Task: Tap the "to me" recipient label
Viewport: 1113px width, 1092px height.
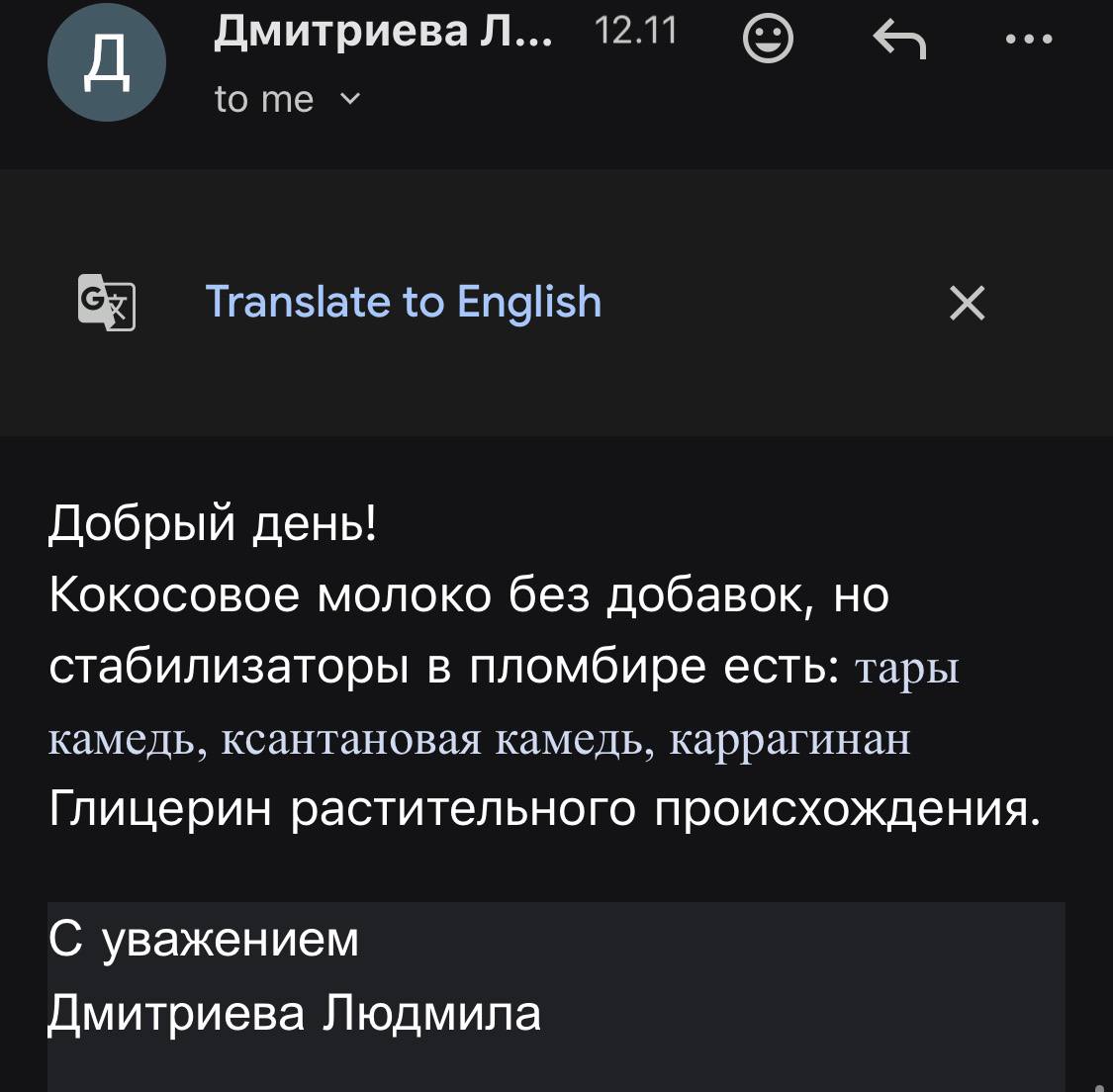Action: (264, 99)
